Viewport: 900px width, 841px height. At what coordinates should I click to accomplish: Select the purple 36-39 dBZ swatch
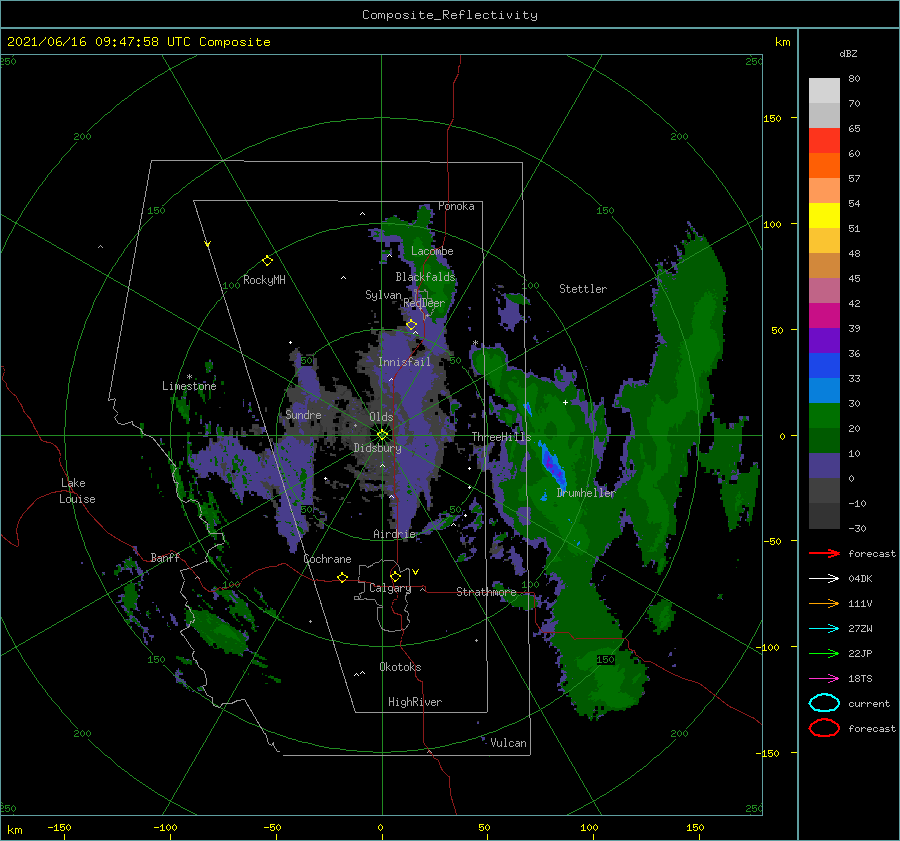point(824,340)
